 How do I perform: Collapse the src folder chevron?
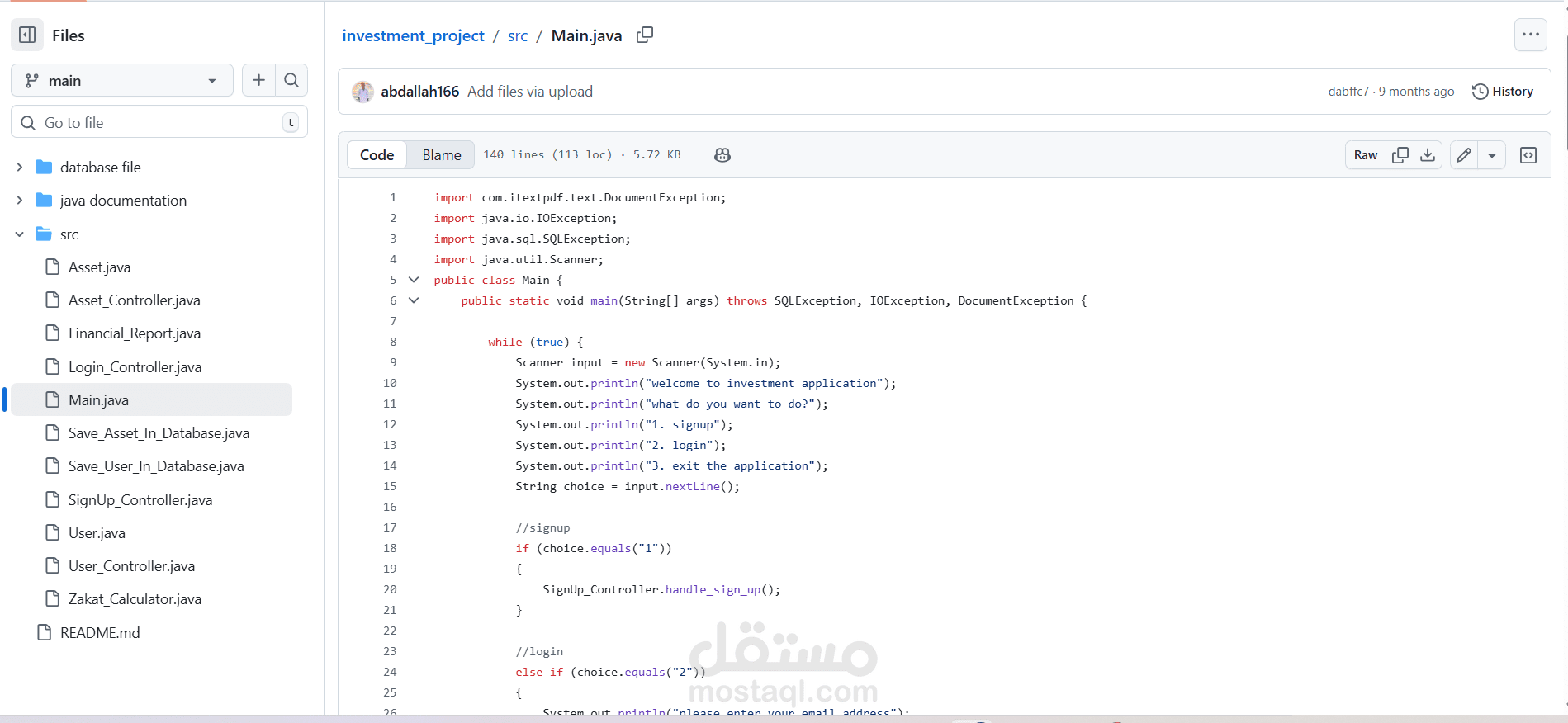tap(20, 234)
